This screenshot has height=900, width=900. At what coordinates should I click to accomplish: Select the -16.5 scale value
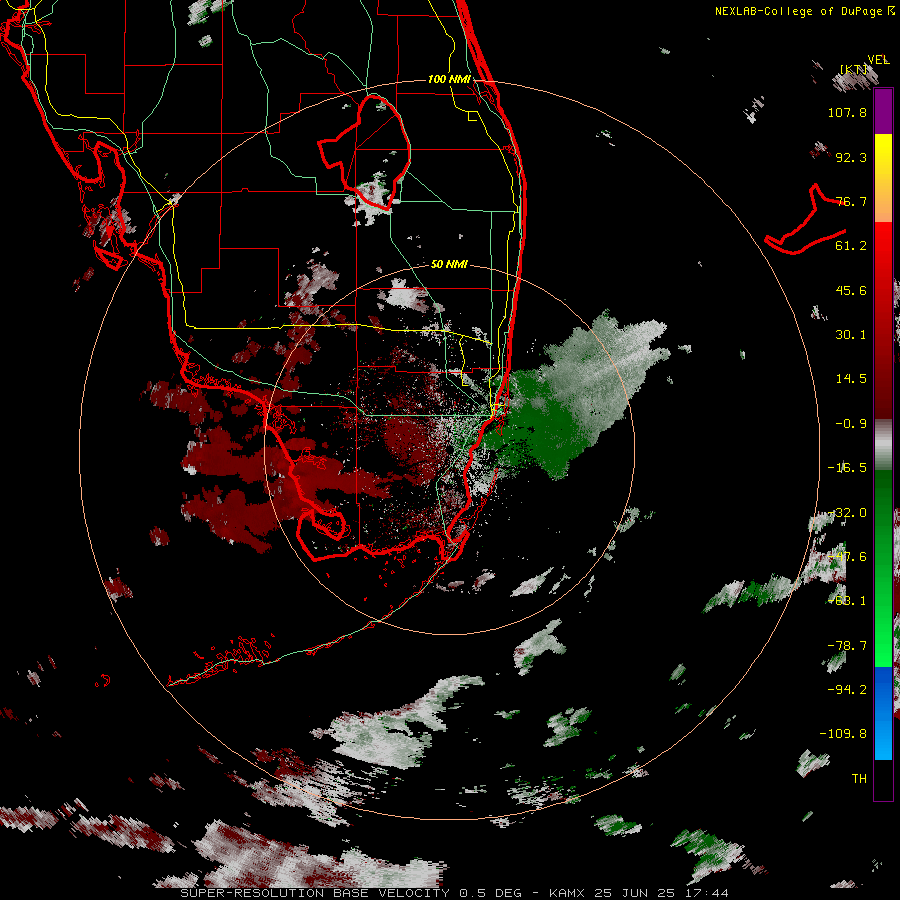point(847,468)
